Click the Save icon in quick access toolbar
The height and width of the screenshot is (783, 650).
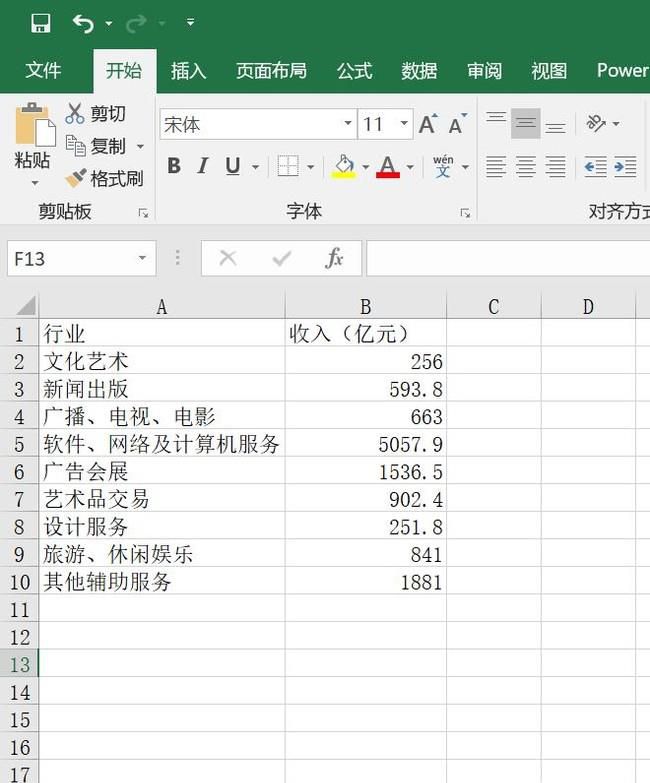pos(41,23)
